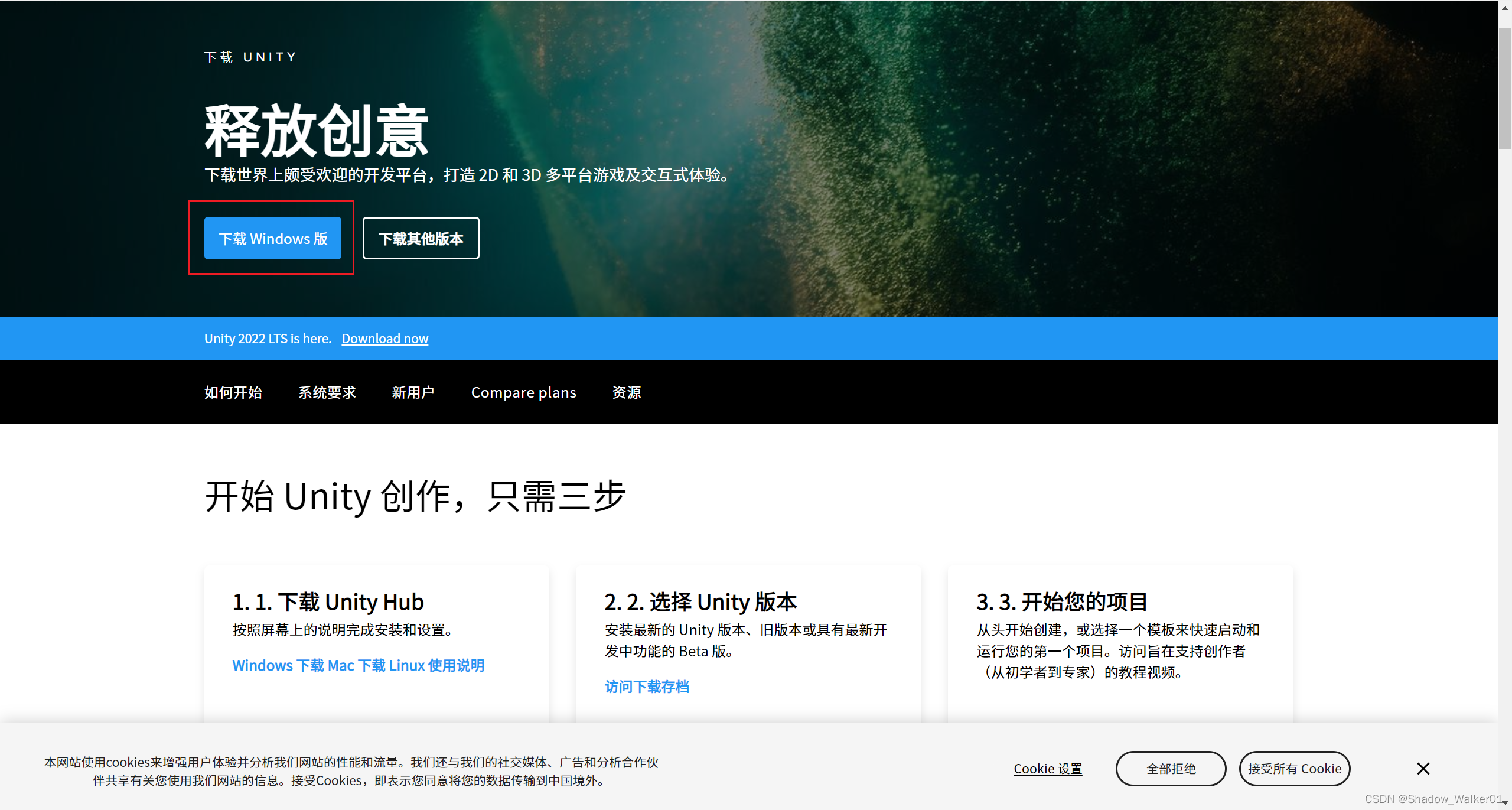Dismiss the cookie banner with the X
The image size is (1512, 810).
[x=1423, y=769]
